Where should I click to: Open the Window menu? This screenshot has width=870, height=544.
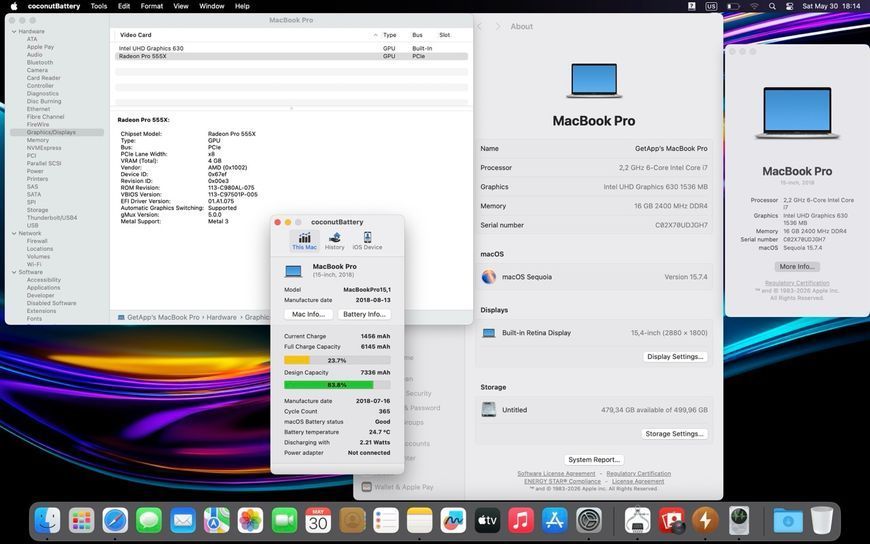point(211,6)
